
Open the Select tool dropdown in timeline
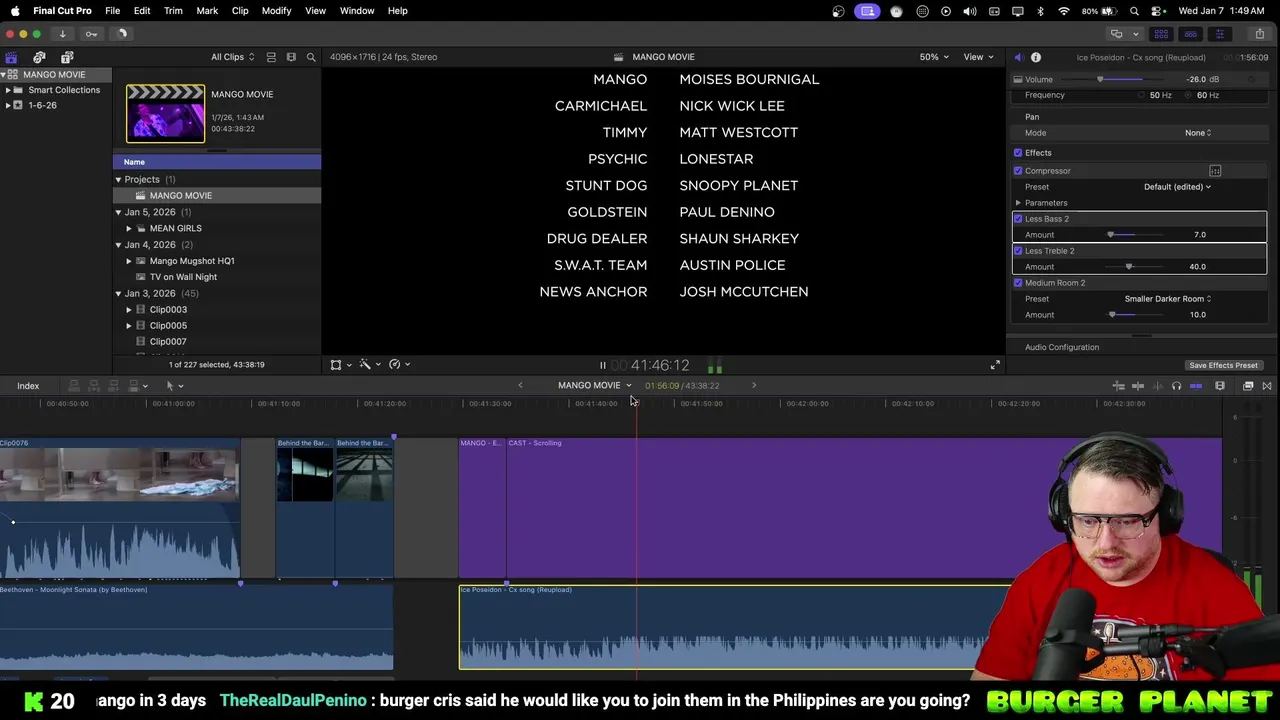[174, 386]
